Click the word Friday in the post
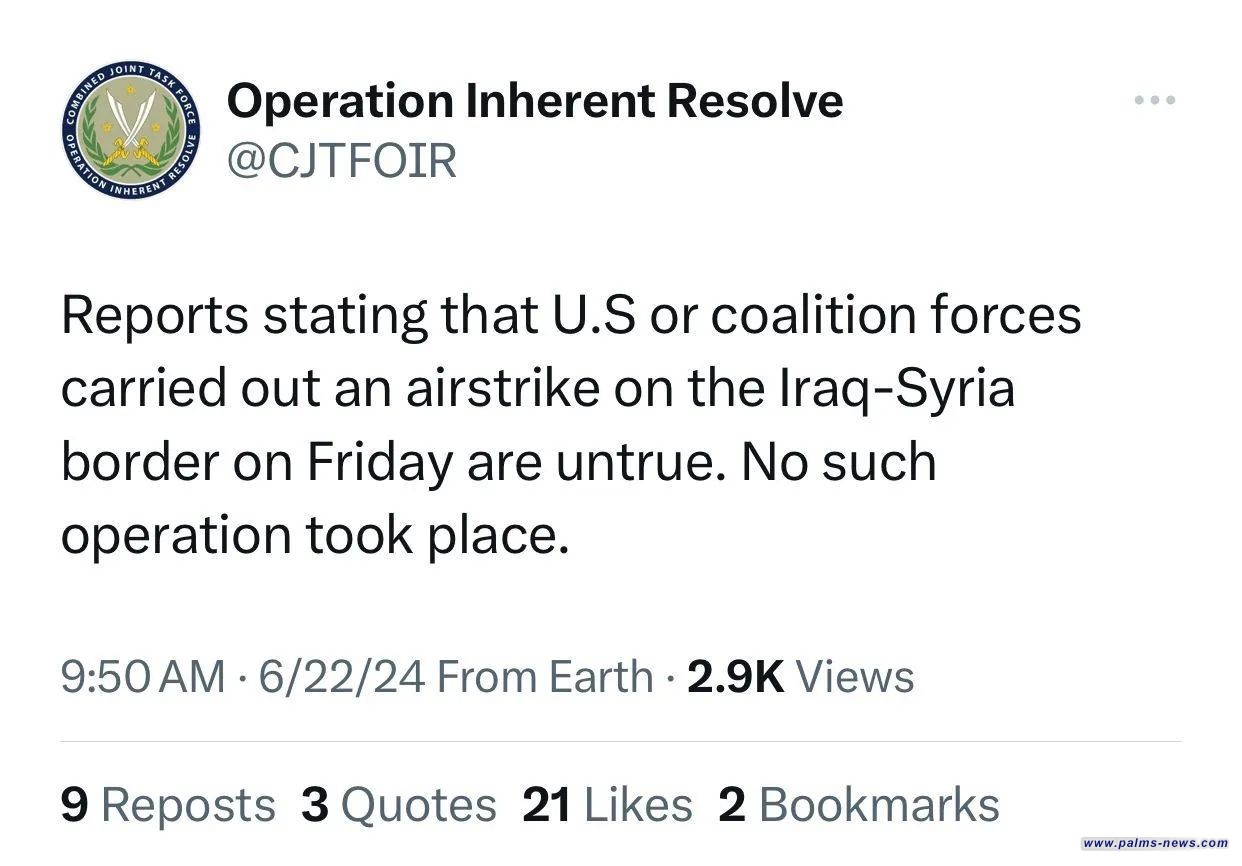Viewport: 1242px width, 866px height. [378, 462]
